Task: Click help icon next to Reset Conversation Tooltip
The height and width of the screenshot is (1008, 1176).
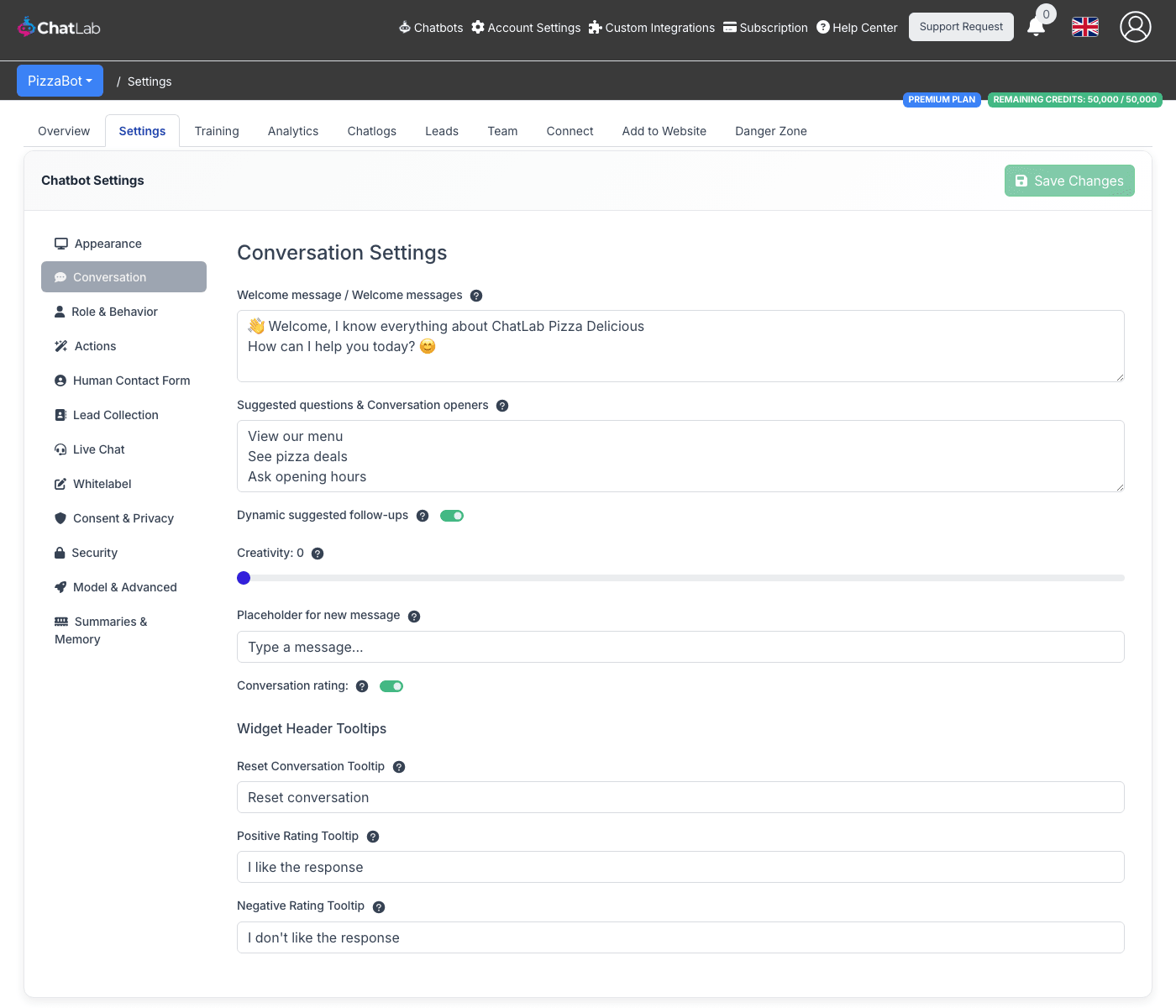Action: tap(399, 767)
